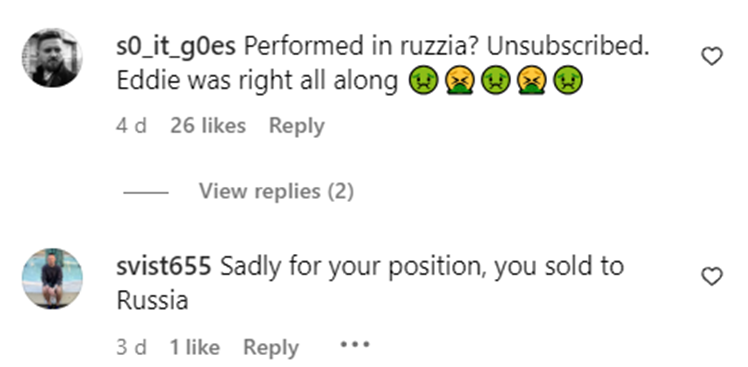The width and height of the screenshot is (748, 367).
Task: Click the 4 d timestamp
Action: (x=131, y=126)
